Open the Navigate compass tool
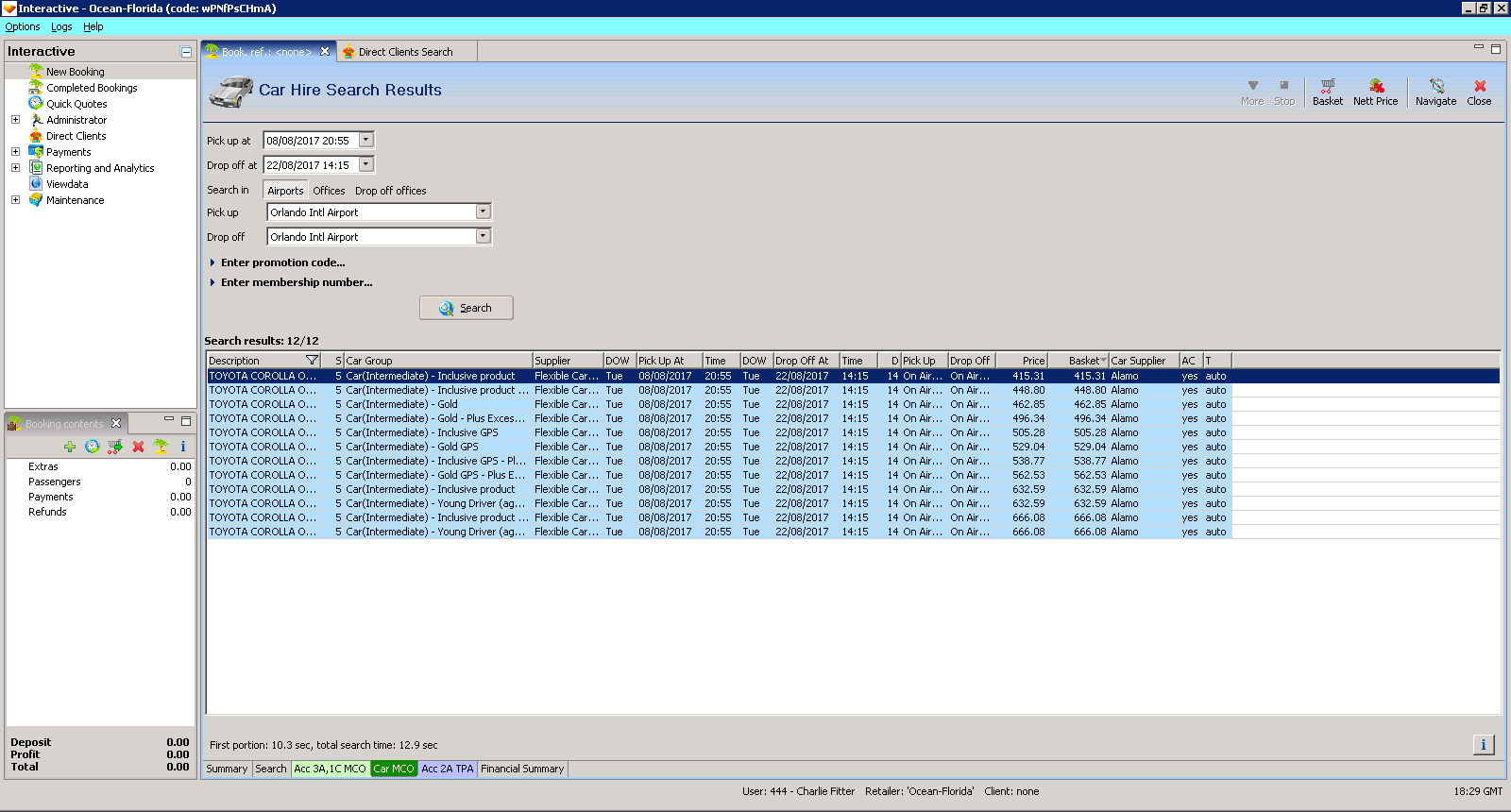 point(1435,92)
